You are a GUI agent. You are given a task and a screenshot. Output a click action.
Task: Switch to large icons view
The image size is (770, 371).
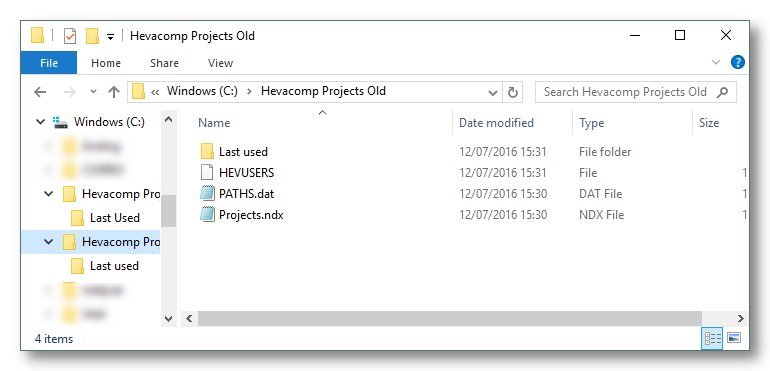click(x=734, y=338)
